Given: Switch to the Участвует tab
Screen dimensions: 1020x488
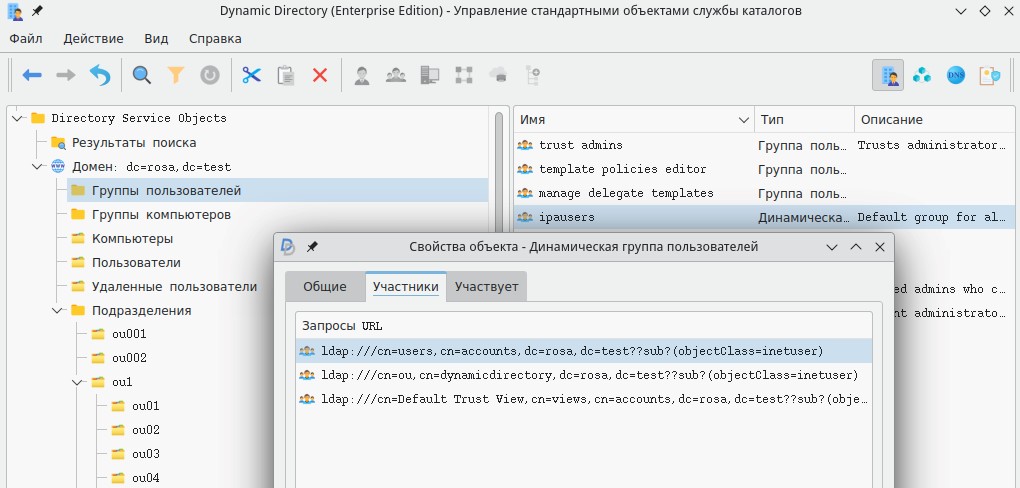Looking at the screenshot, I should 486,287.
